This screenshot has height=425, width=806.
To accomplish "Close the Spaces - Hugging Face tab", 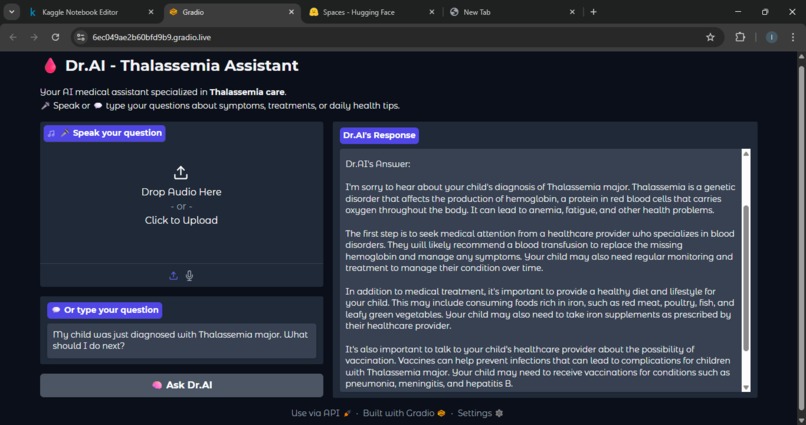I will pyautogui.click(x=432, y=12).
